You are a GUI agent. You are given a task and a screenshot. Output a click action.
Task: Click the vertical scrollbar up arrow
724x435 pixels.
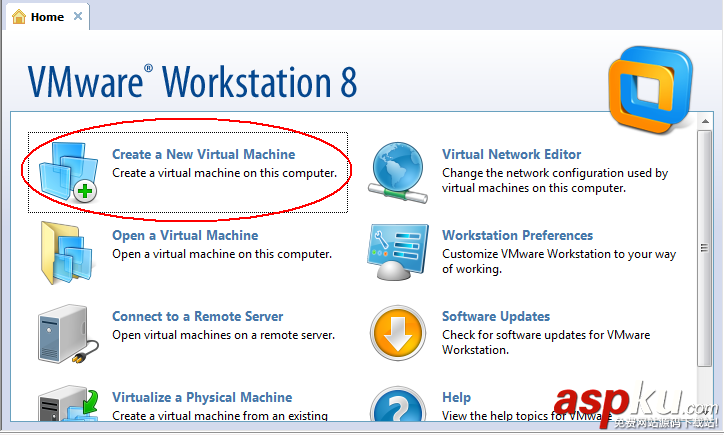coord(705,121)
